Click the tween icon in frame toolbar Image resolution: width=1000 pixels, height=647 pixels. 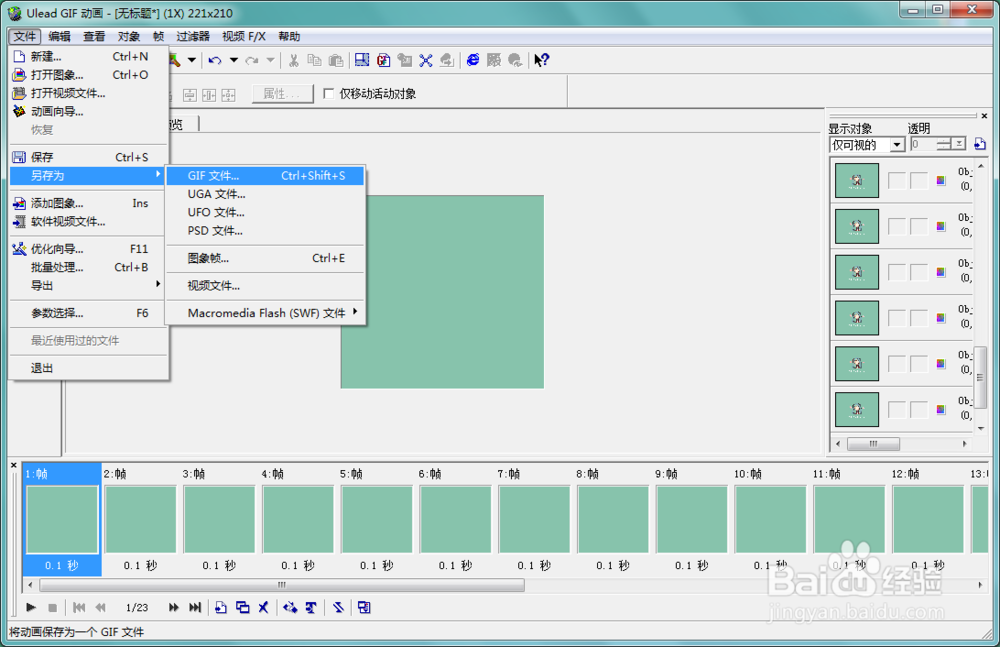(x=290, y=607)
